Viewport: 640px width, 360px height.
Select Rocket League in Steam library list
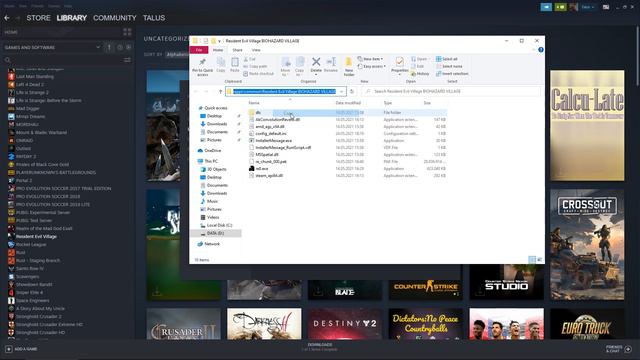coord(31,244)
